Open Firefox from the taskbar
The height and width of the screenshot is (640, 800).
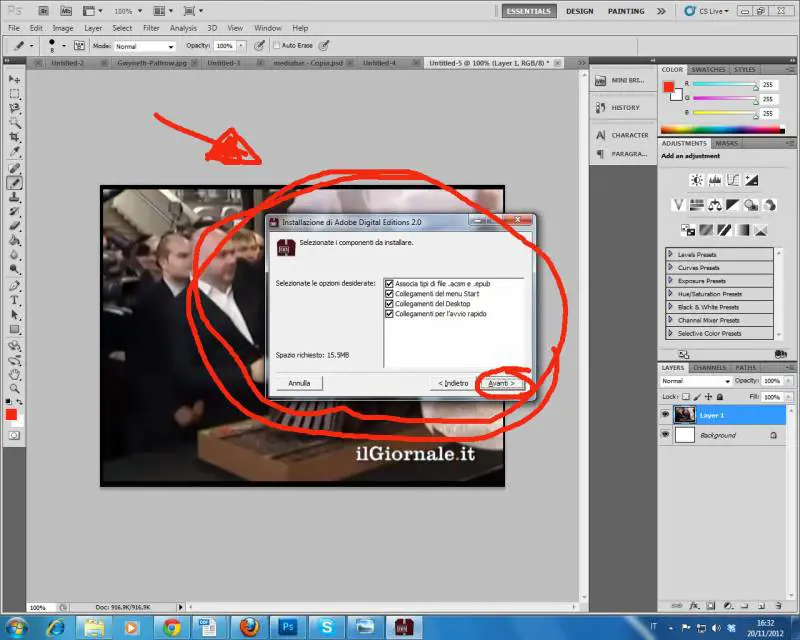pyautogui.click(x=248, y=627)
